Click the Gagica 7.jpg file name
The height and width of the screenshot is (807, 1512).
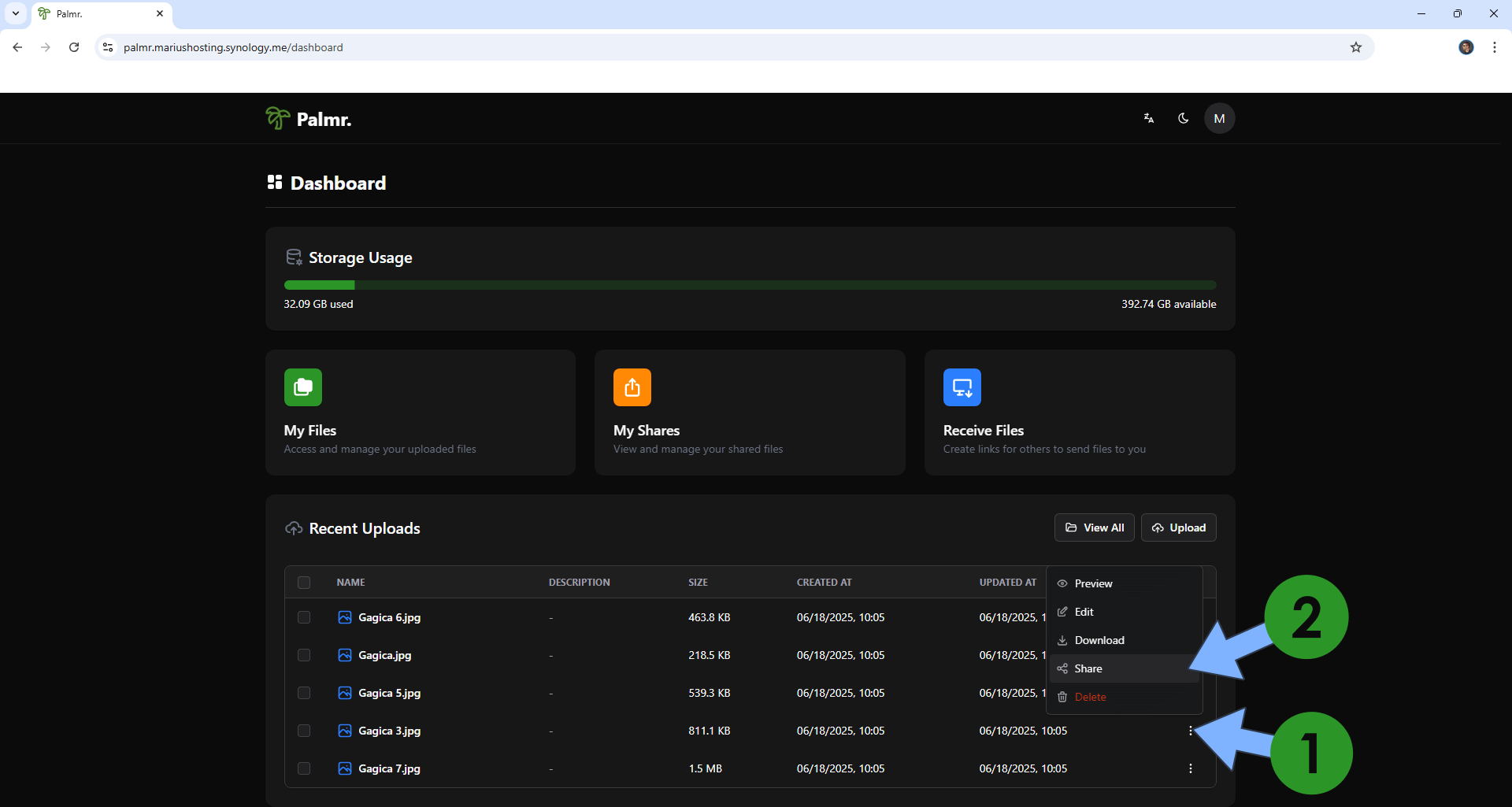coord(389,768)
